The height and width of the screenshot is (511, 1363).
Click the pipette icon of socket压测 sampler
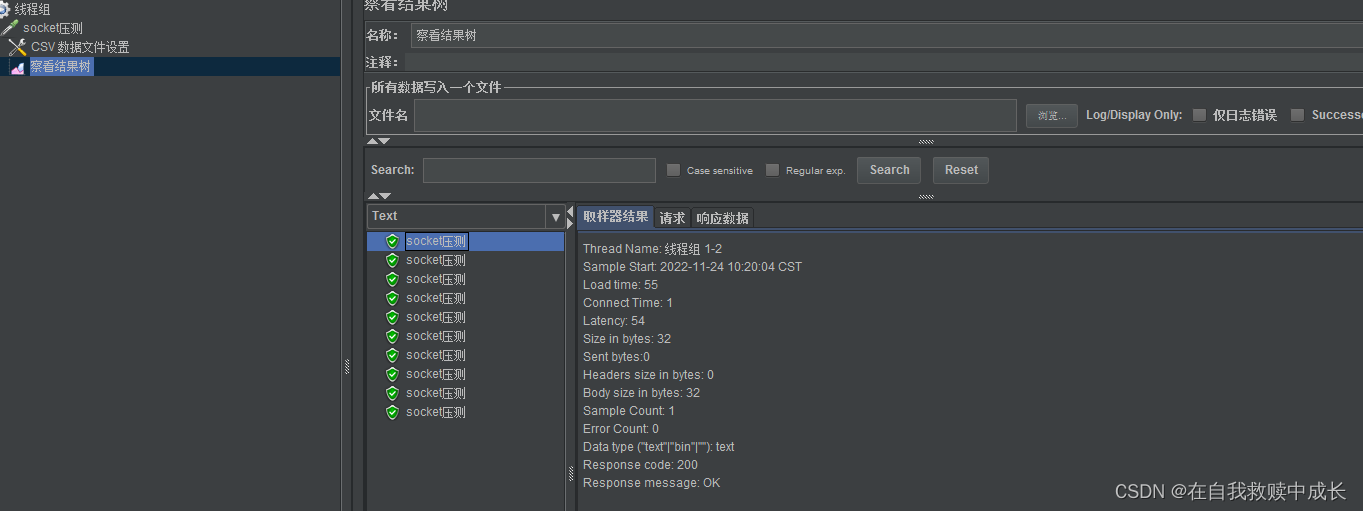coord(10,28)
